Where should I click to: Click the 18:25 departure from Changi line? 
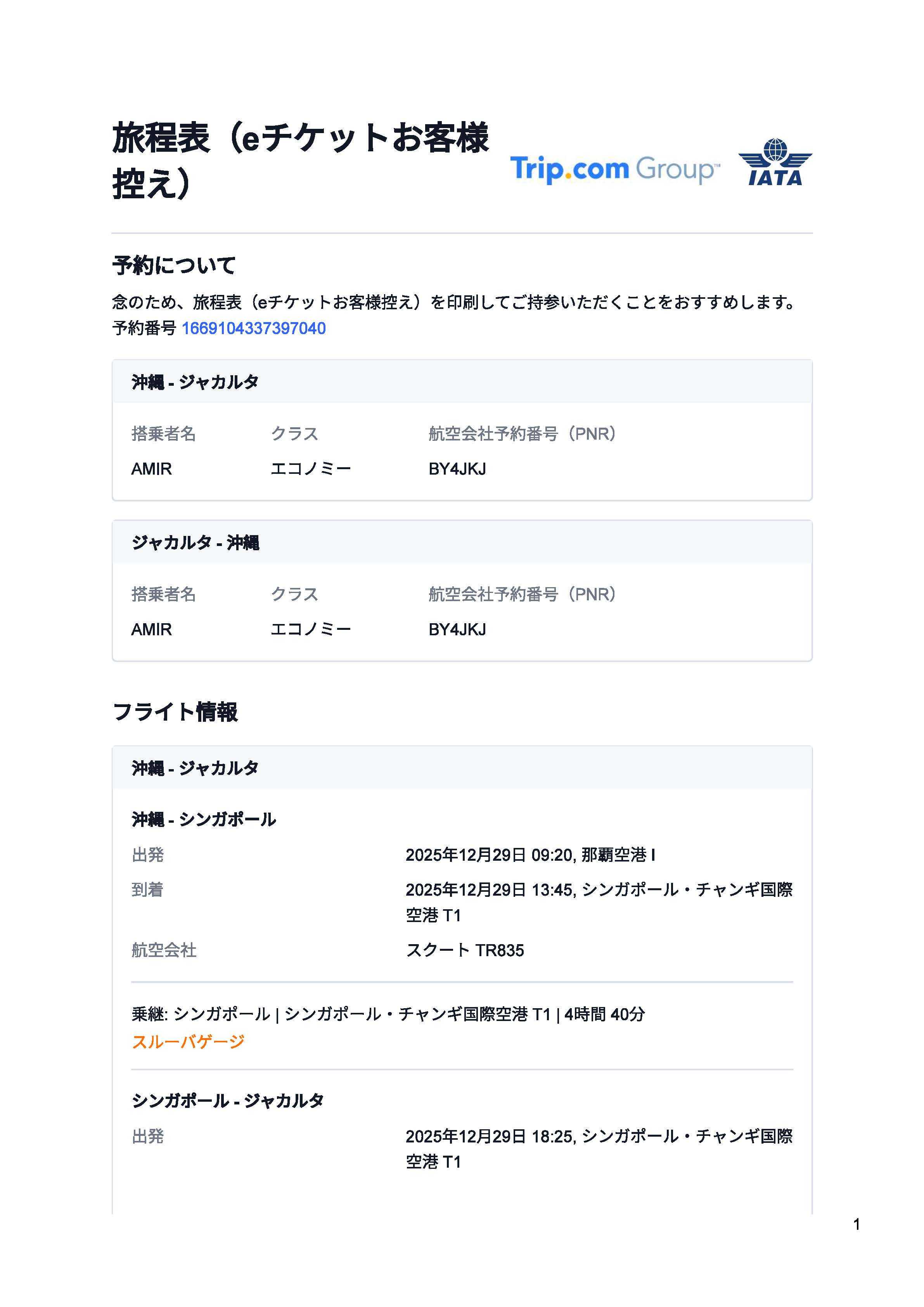599,1136
